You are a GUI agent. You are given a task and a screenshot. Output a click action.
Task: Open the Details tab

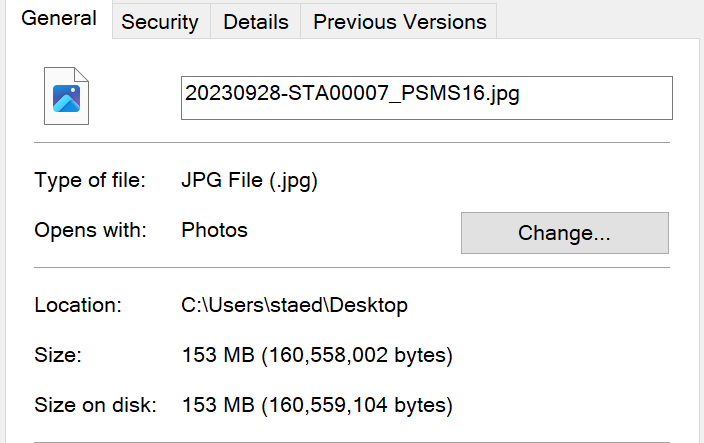[255, 22]
